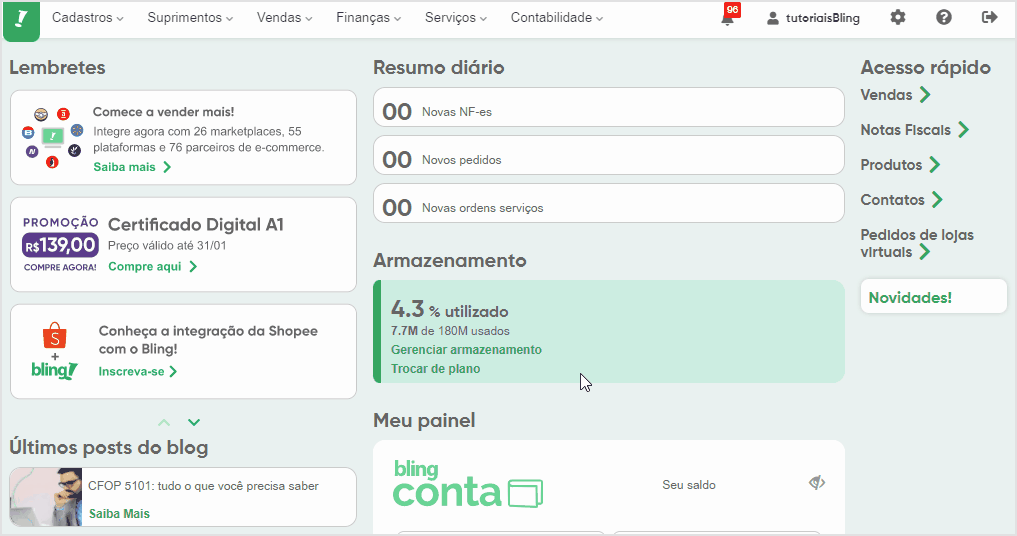
Task: Click the Bling logo home icon
Action: (21, 20)
